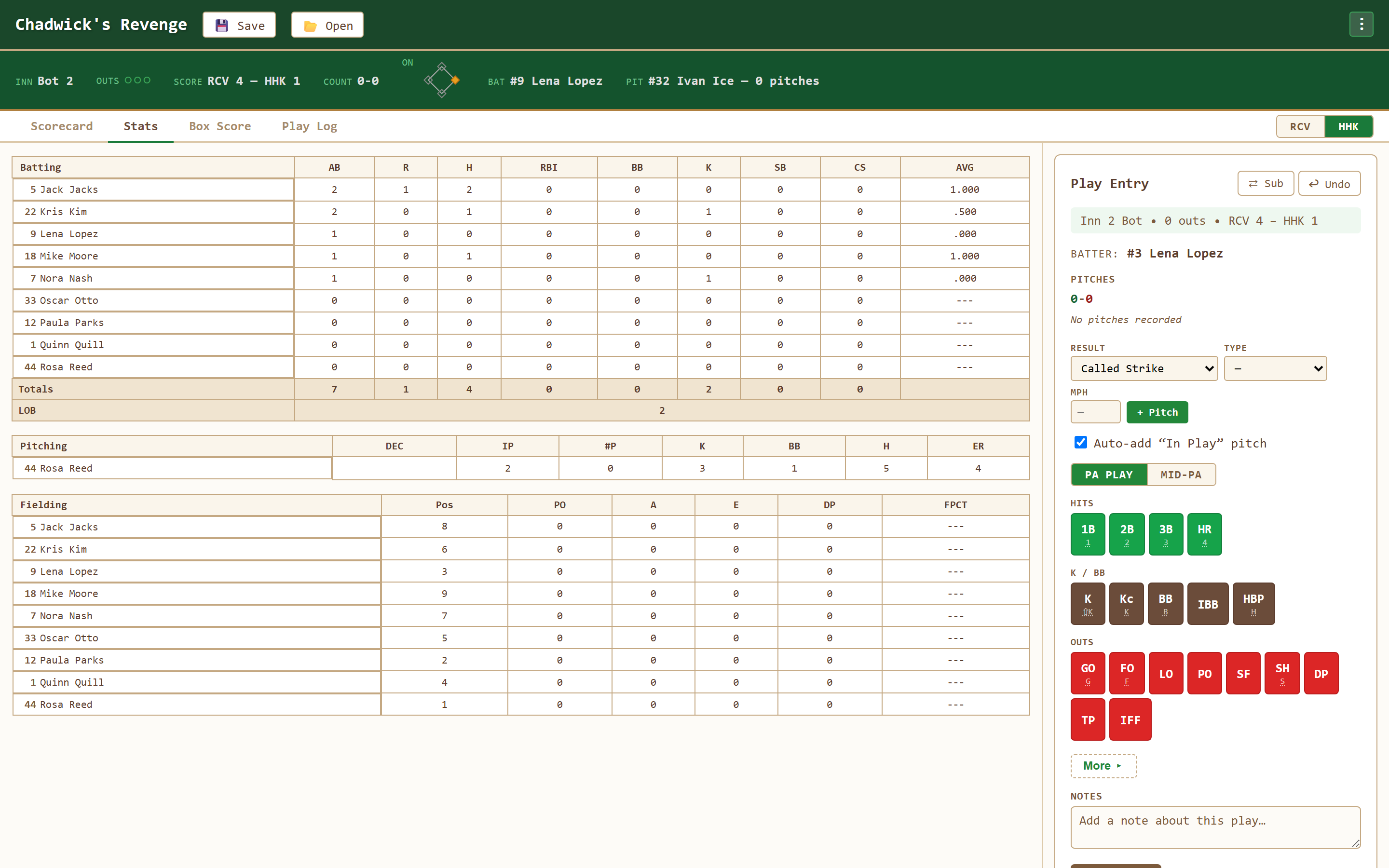Record an intentional walk IBB

click(1208, 603)
